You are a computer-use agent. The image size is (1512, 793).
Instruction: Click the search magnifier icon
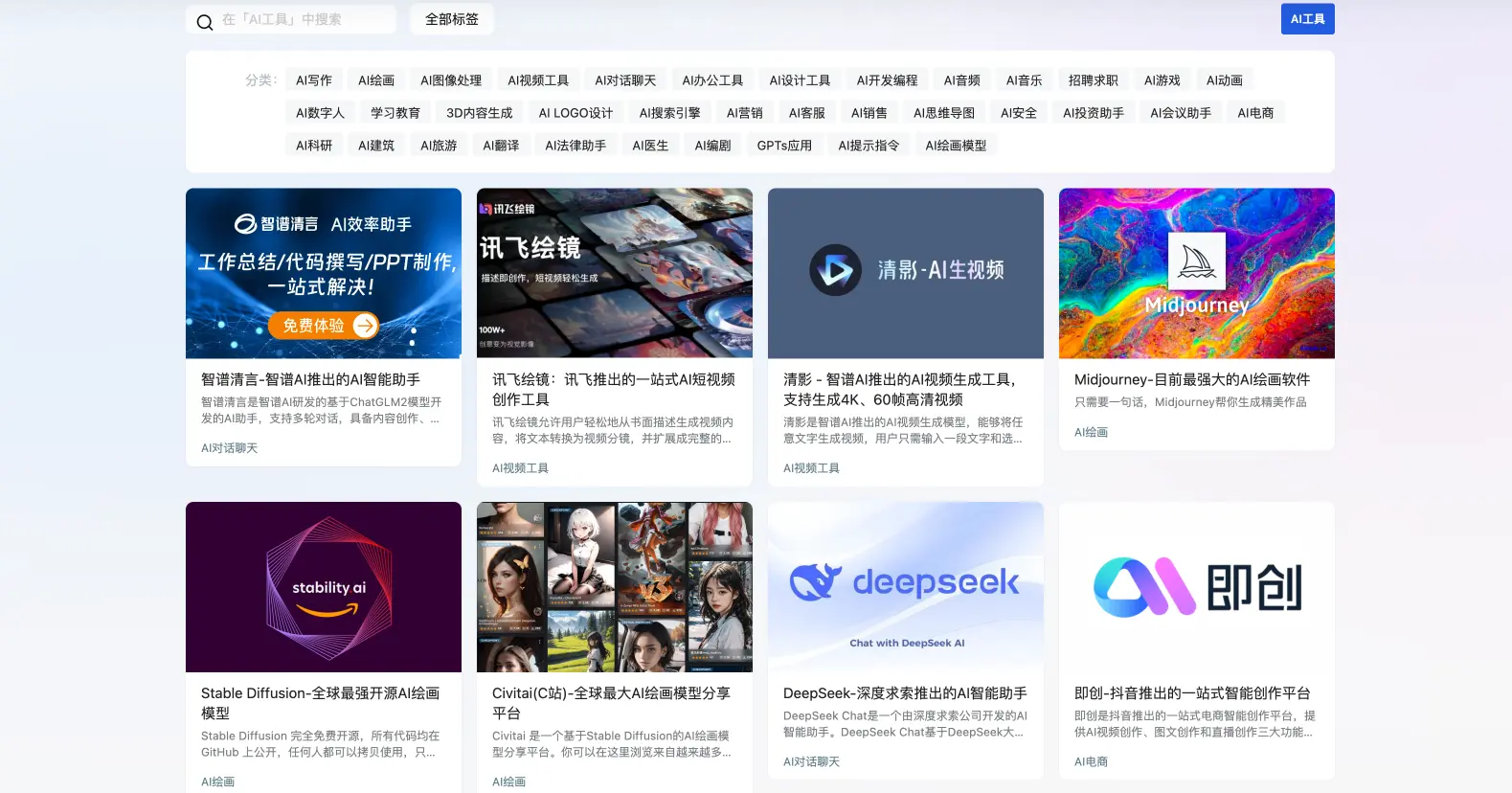coord(205,21)
